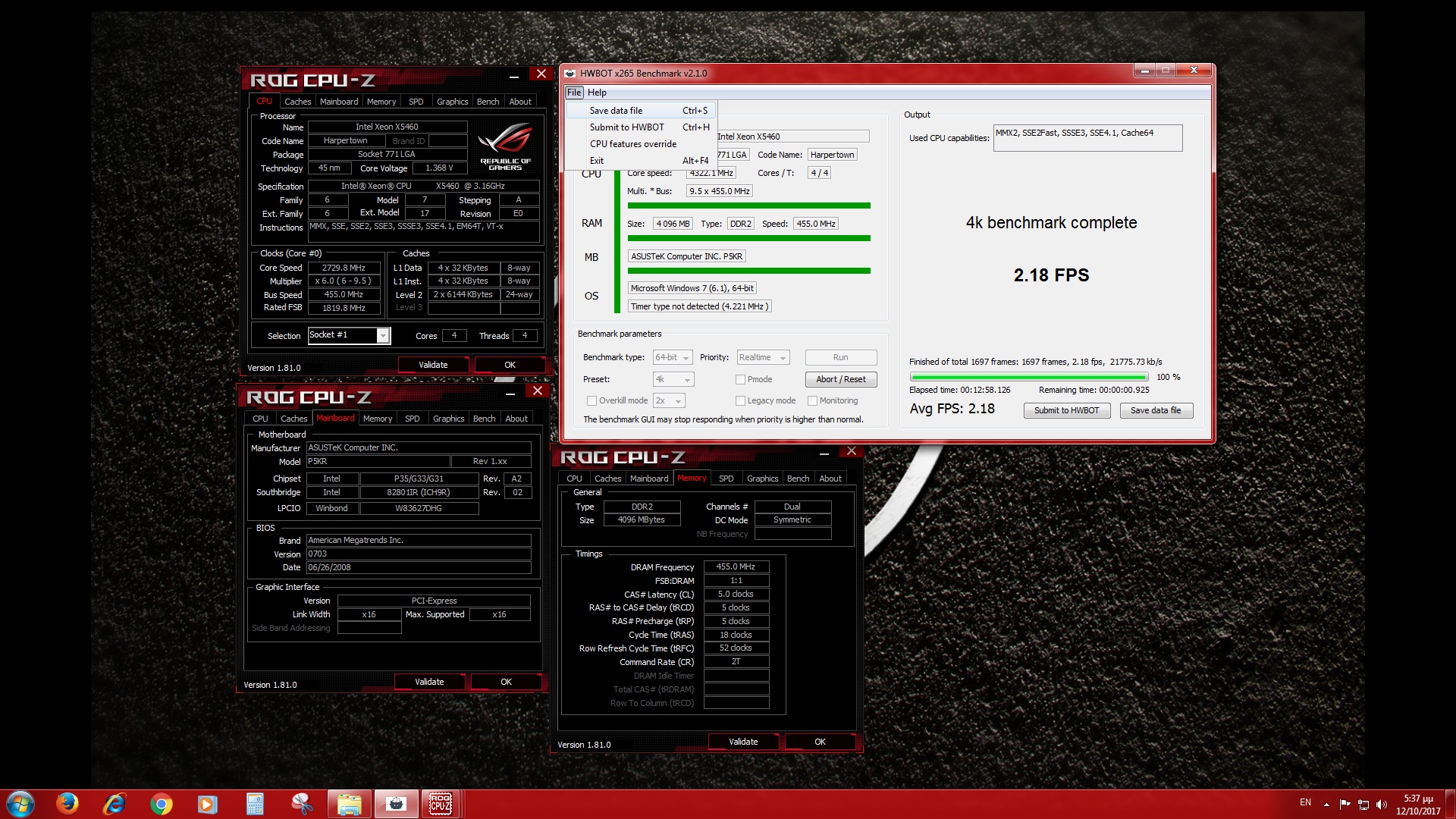
Task: Open the Socket #1 selection dropdown
Action: (349, 335)
